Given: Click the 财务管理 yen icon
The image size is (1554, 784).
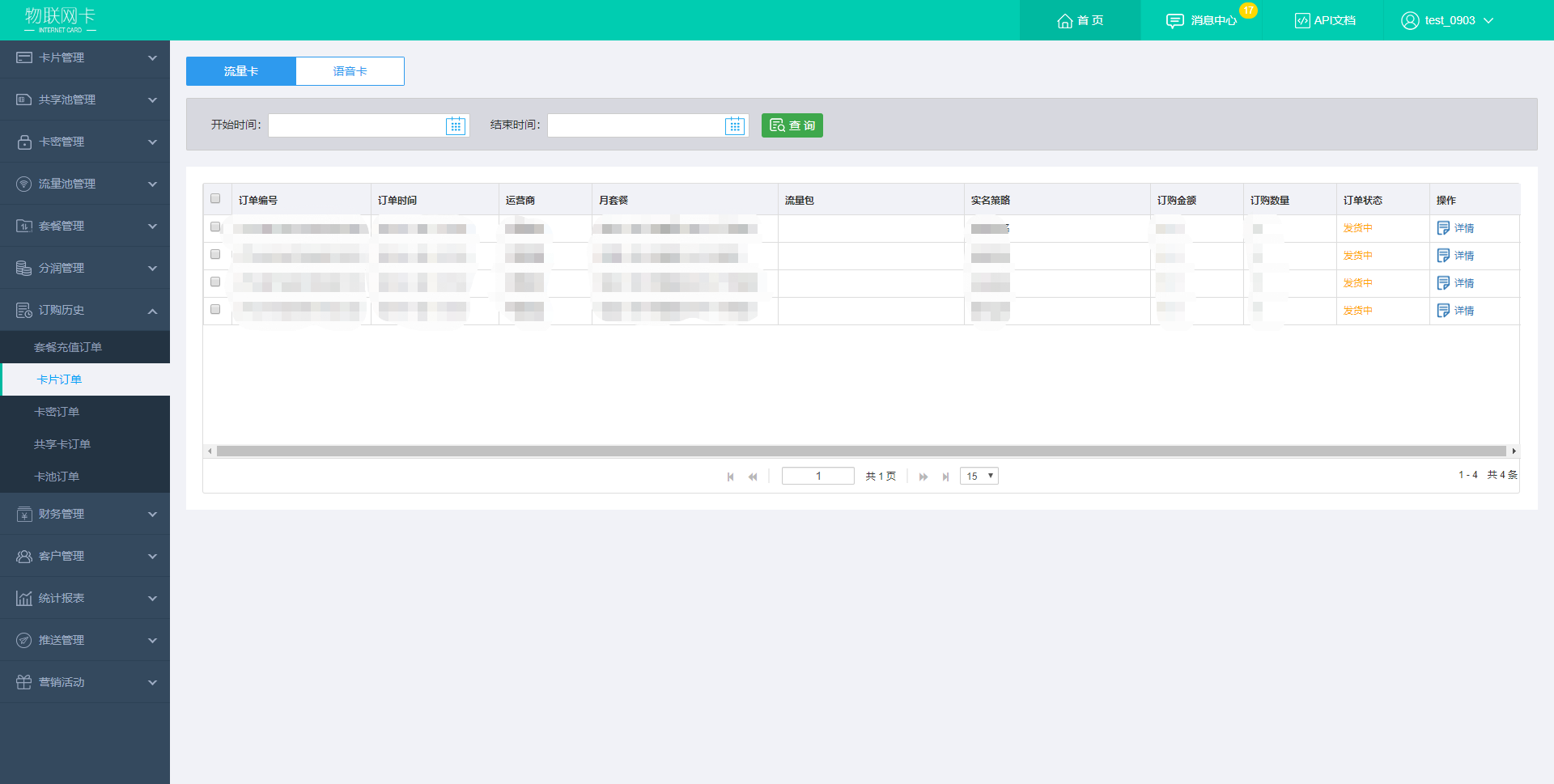Looking at the screenshot, I should 24,515.
